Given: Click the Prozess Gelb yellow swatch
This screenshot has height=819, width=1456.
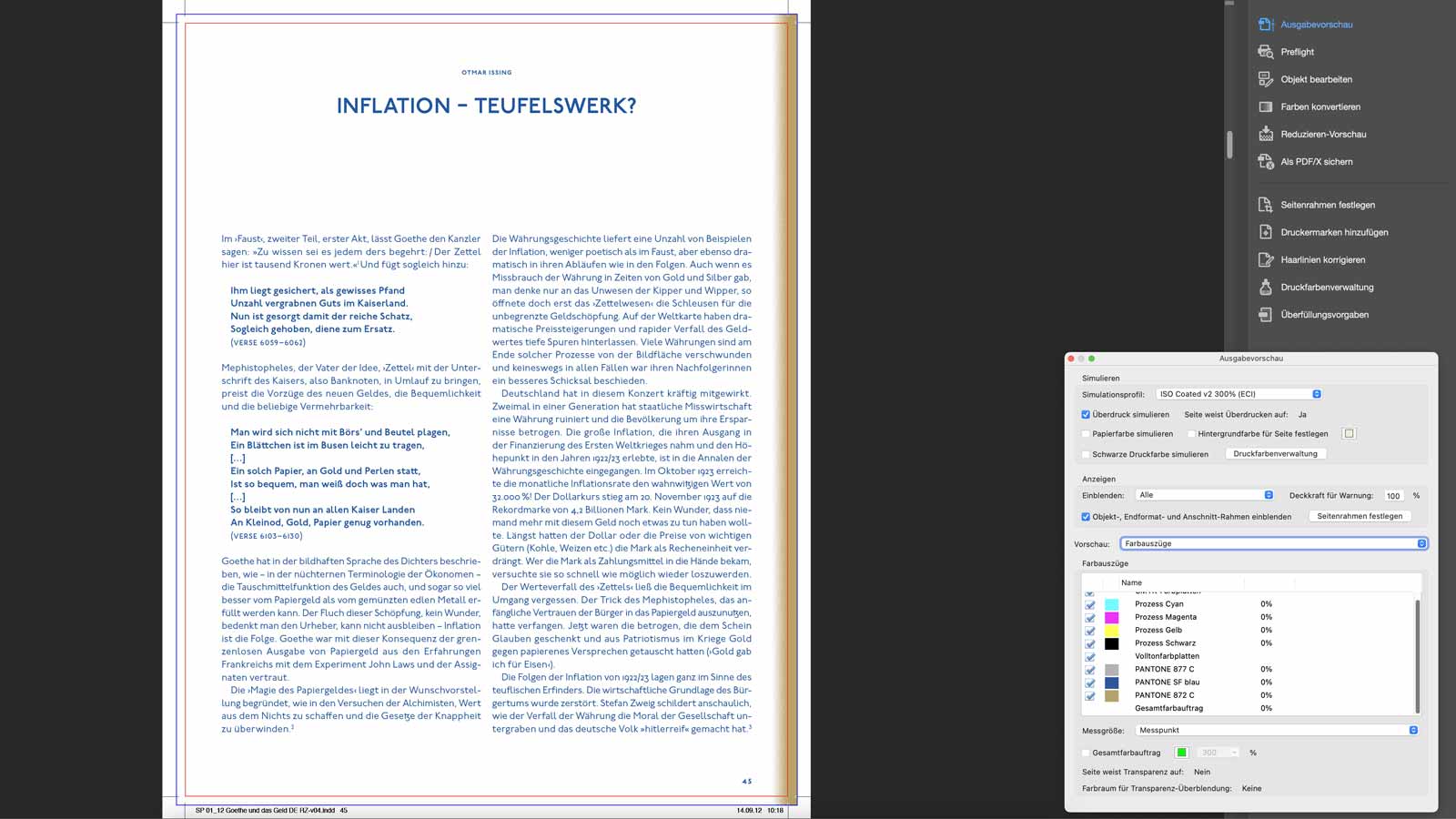Looking at the screenshot, I should 1111,631.
